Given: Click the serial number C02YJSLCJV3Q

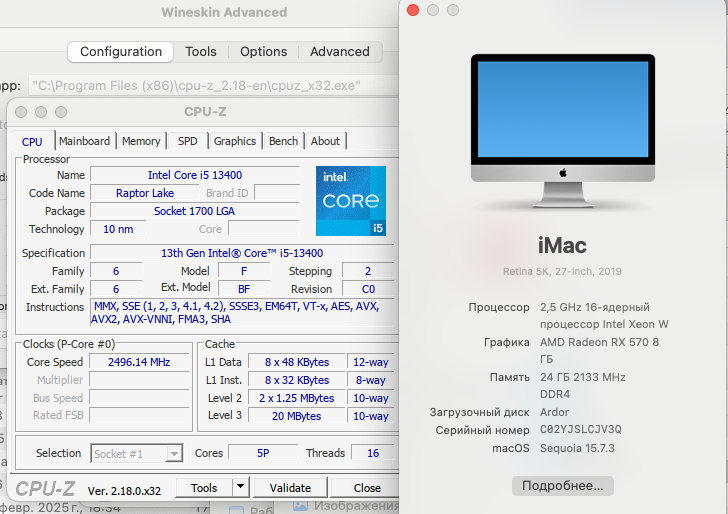Looking at the screenshot, I should click(580, 429).
